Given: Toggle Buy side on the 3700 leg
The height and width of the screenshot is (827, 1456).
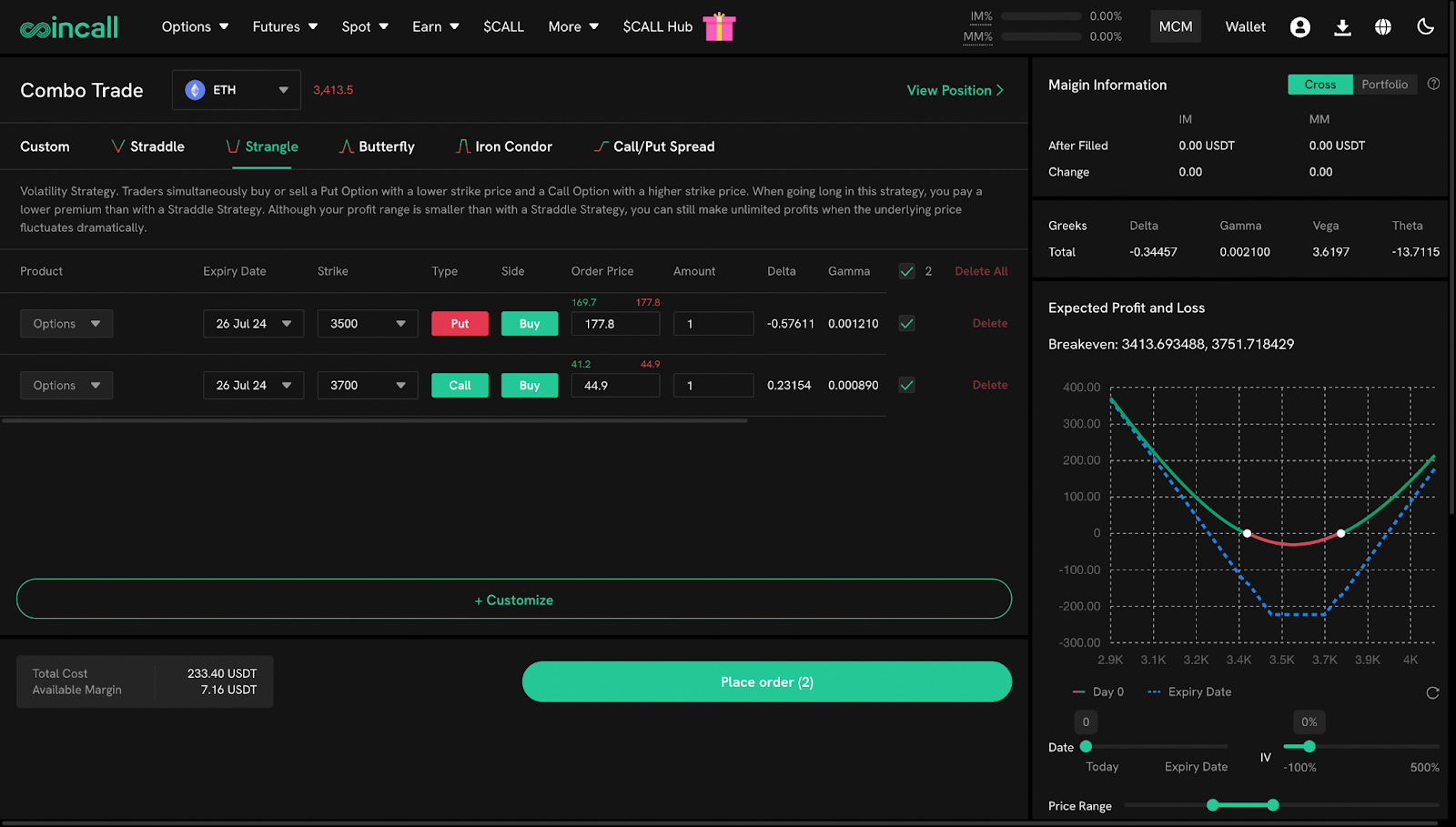Looking at the screenshot, I should (530, 386).
